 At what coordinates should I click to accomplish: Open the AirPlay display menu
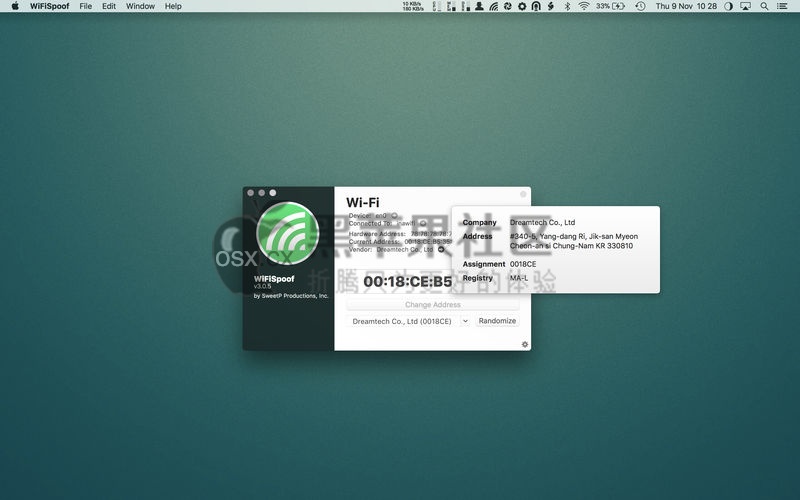point(745,6)
